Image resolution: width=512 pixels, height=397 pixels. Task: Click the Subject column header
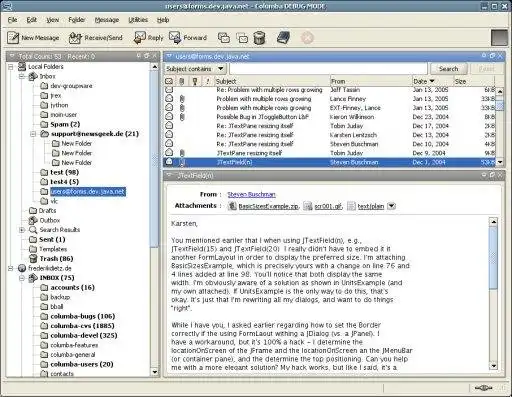tap(272, 81)
